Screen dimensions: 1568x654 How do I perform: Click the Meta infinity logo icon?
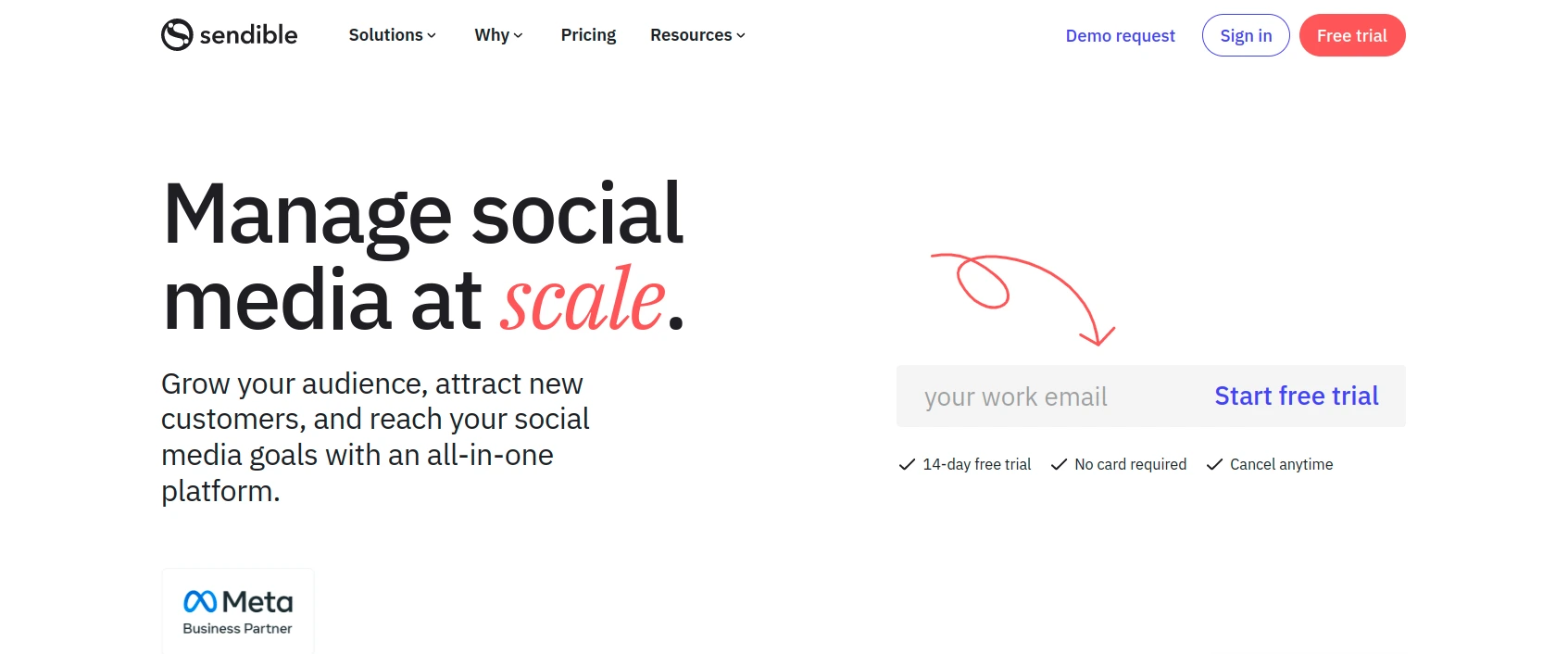(200, 602)
